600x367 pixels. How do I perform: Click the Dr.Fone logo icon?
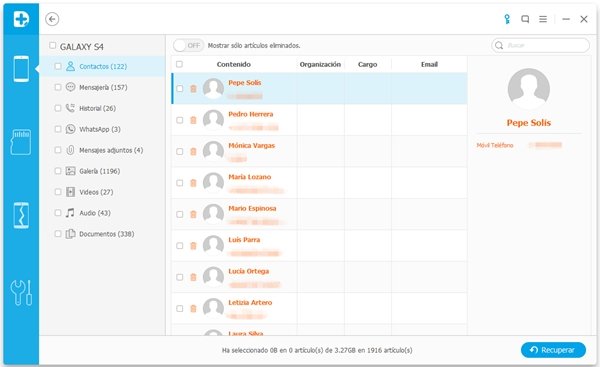tap(21, 19)
